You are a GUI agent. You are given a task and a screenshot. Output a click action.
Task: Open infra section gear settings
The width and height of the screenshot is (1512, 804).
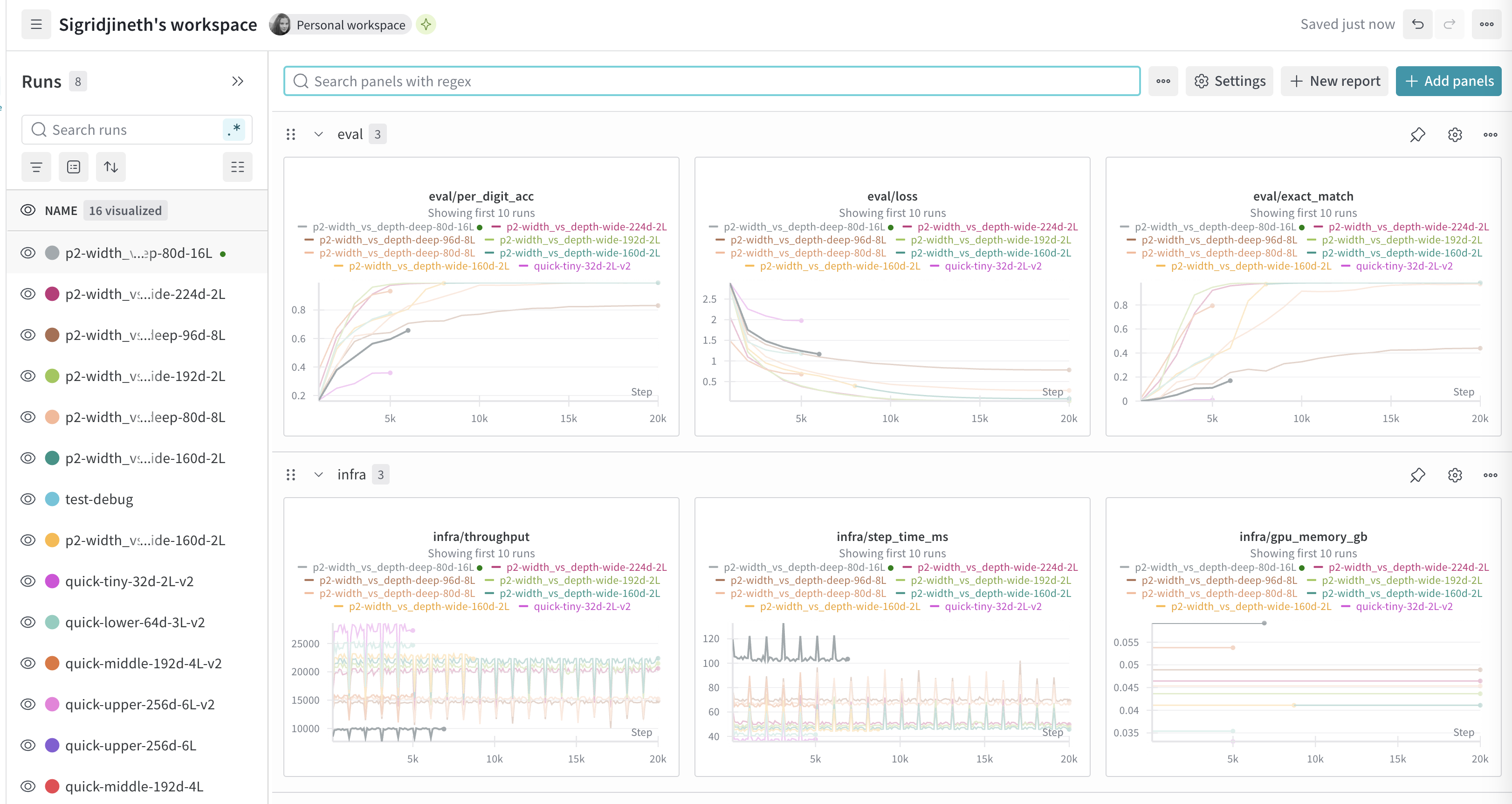point(1455,475)
